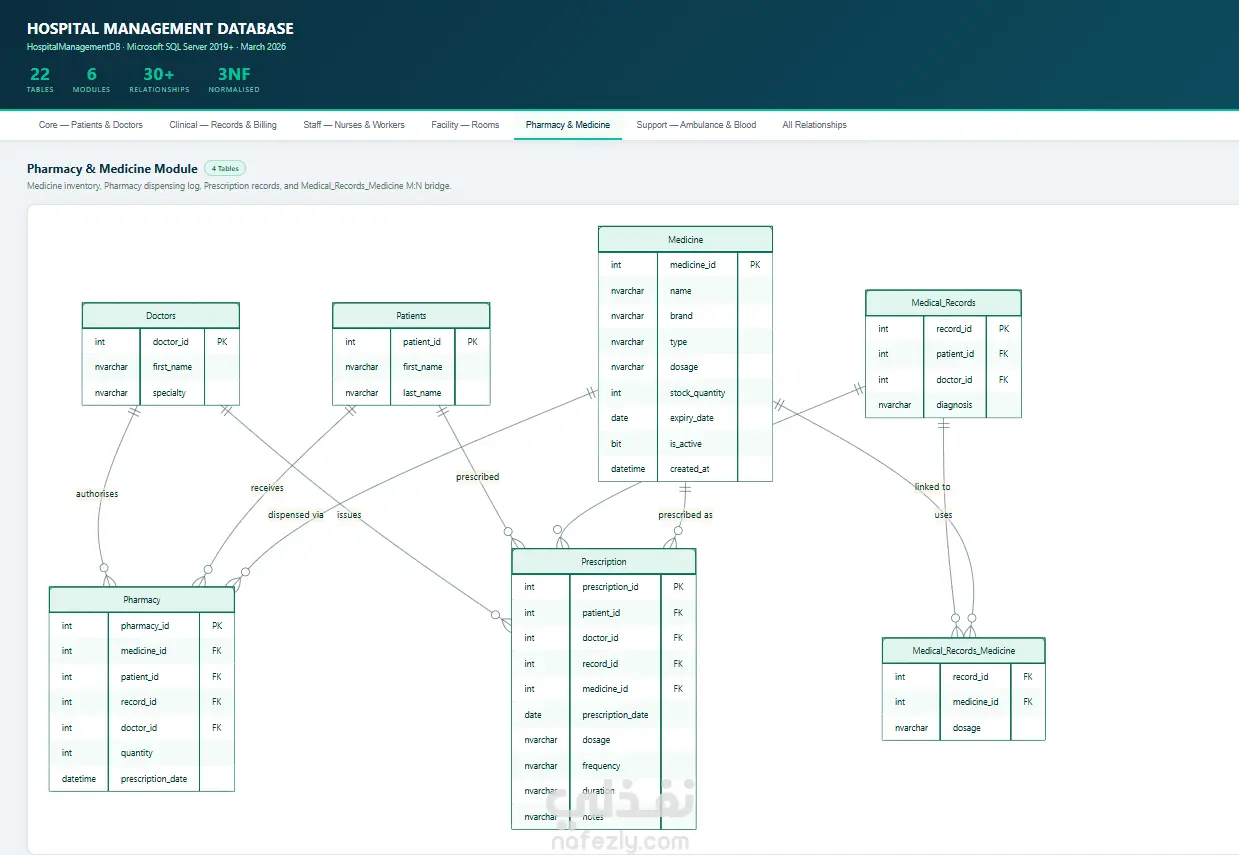The height and width of the screenshot is (855, 1239).
Task: Click the 'uses' relationship label
Action: 943,515
